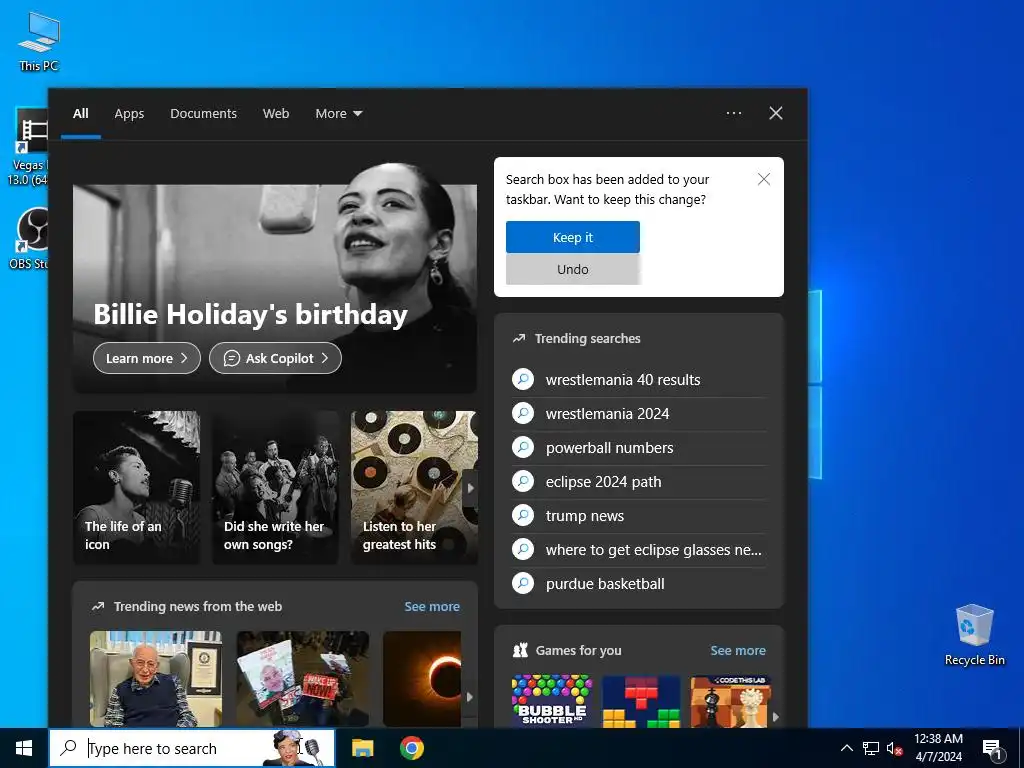The image size is (1024, 768).
Task: Expand the More dropdown filter
Action: [x=338, y=114]
